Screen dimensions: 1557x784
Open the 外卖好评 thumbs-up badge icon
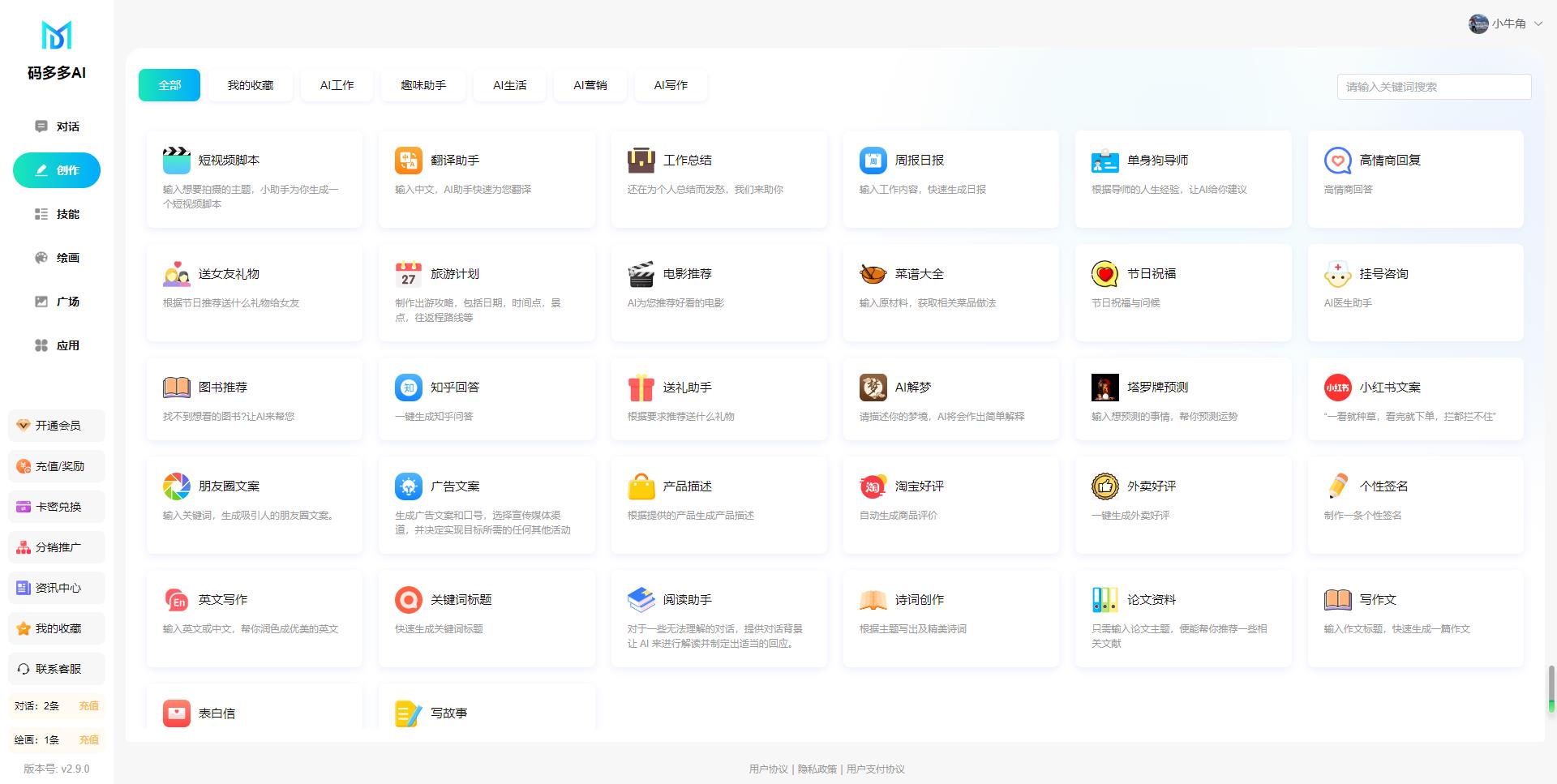1105,486
